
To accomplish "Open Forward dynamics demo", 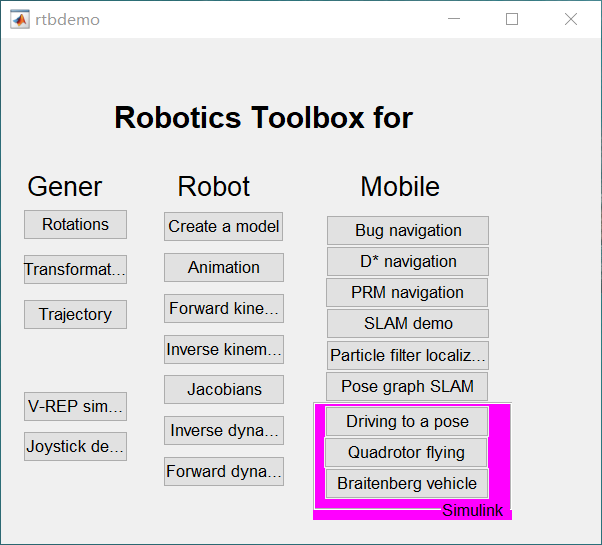I will [x=224, y=471].
